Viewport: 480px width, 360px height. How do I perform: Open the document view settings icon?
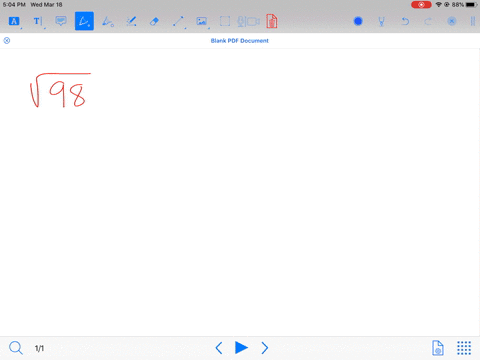(x=438, y=348)
